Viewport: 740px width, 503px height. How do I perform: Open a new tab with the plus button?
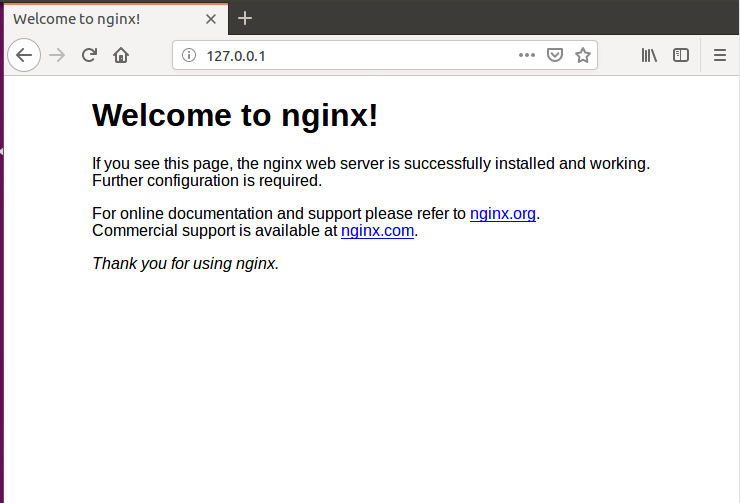pos(245,18)
